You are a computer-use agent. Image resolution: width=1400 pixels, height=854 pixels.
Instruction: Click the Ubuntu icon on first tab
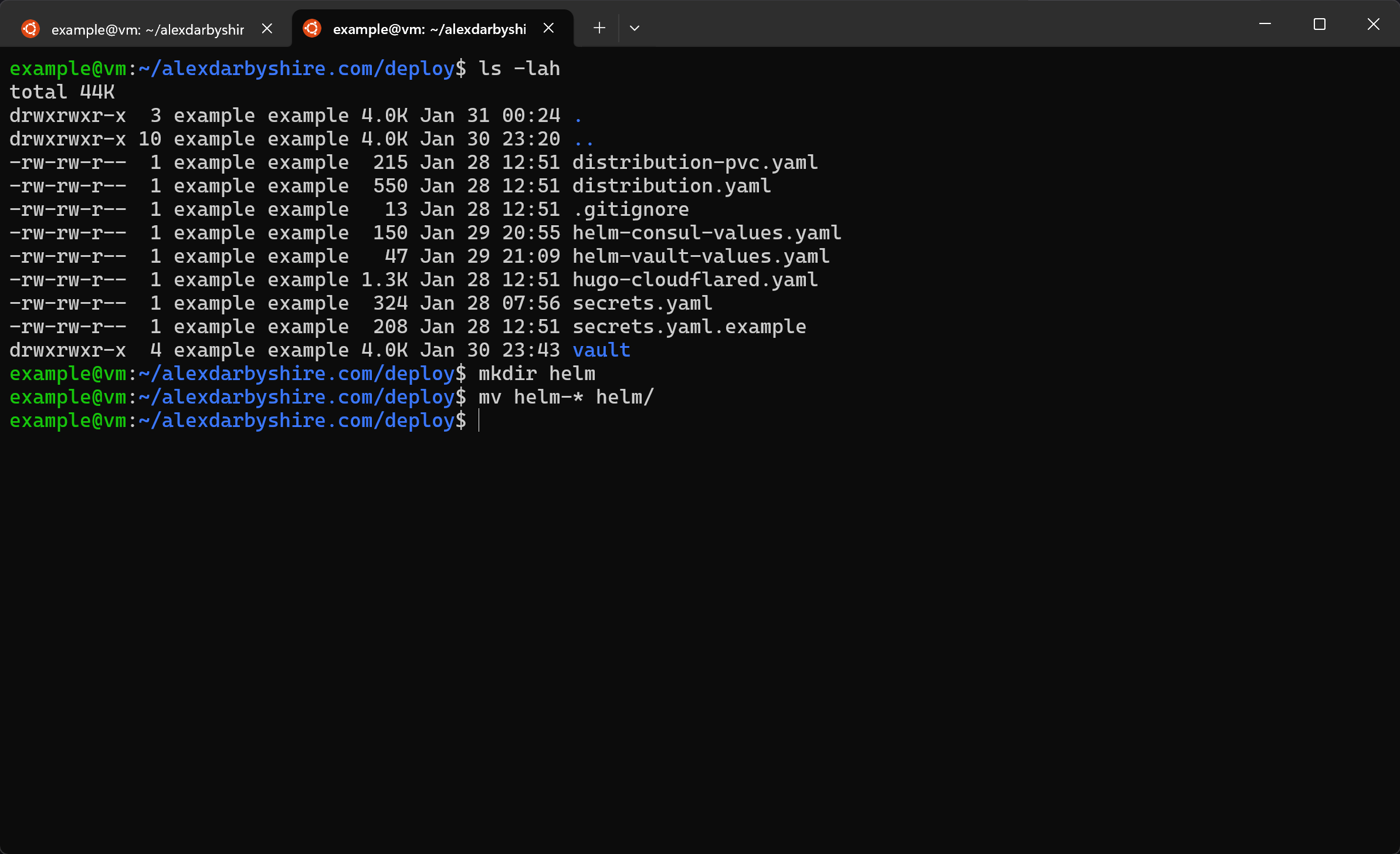pyautogui.click(x=30, y=29)
